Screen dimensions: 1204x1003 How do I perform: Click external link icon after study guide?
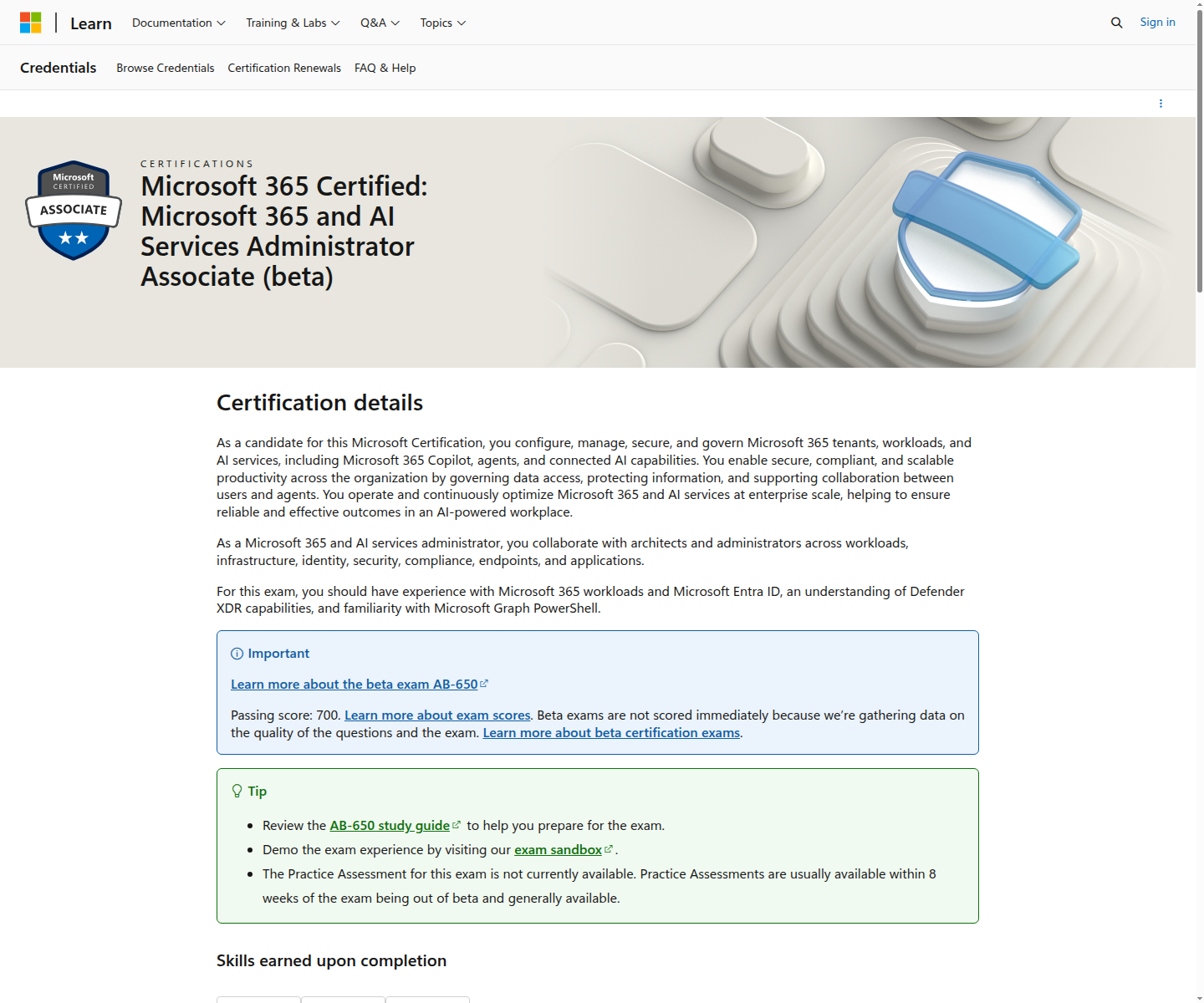[457, 825]
